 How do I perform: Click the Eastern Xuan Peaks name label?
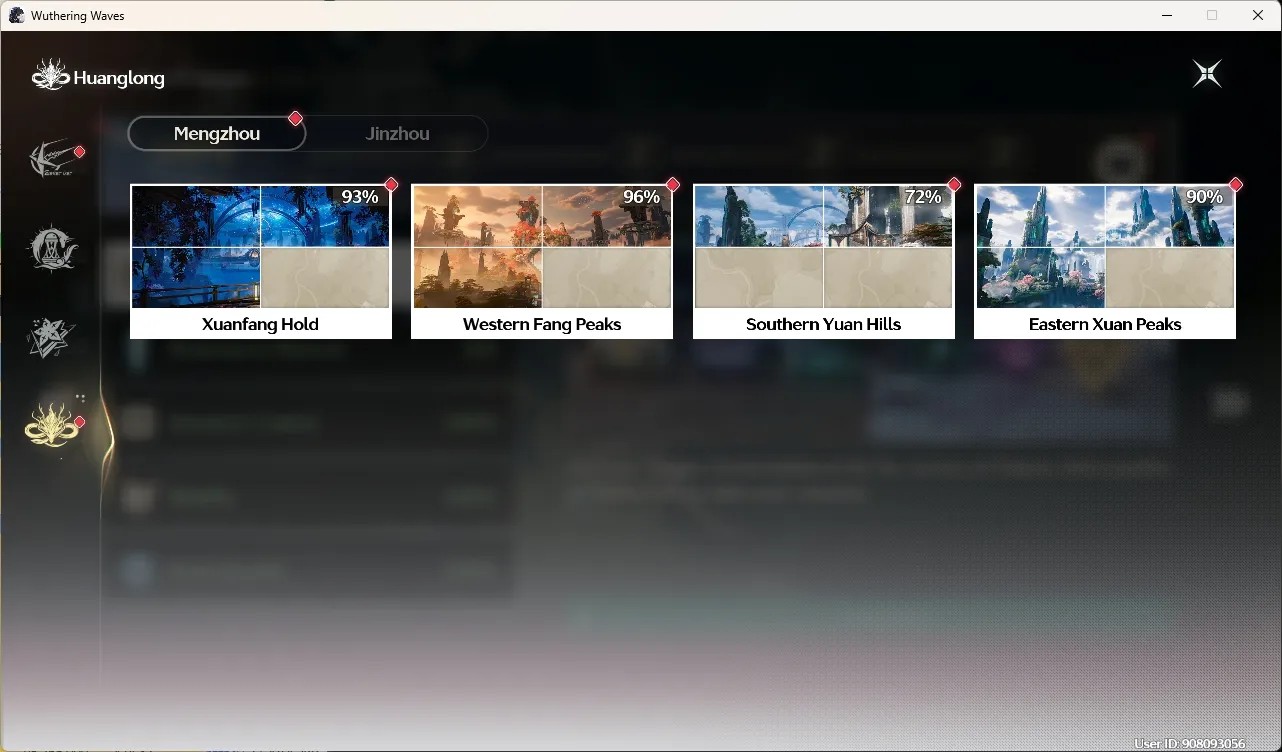[x=1105, y=324]
